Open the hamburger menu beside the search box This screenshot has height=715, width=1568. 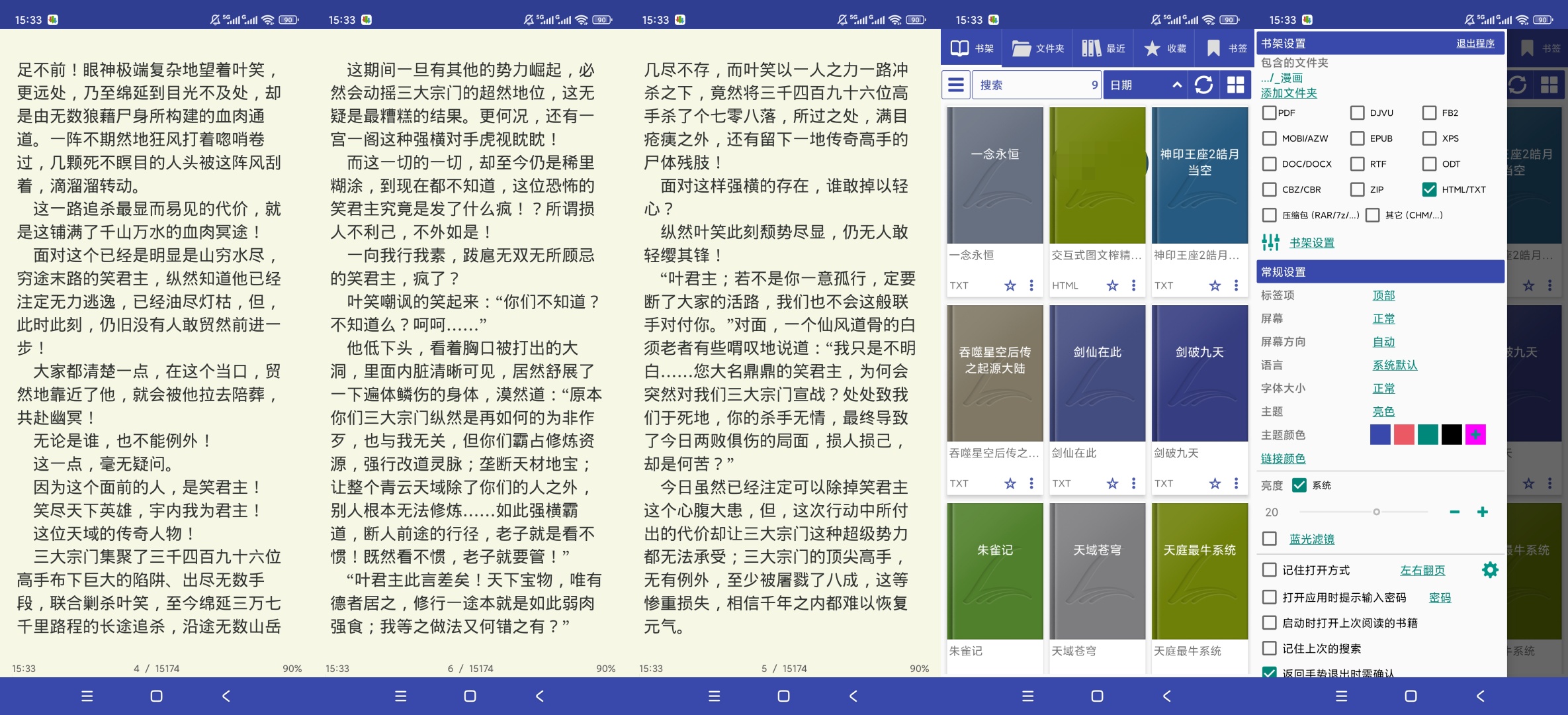956,85
